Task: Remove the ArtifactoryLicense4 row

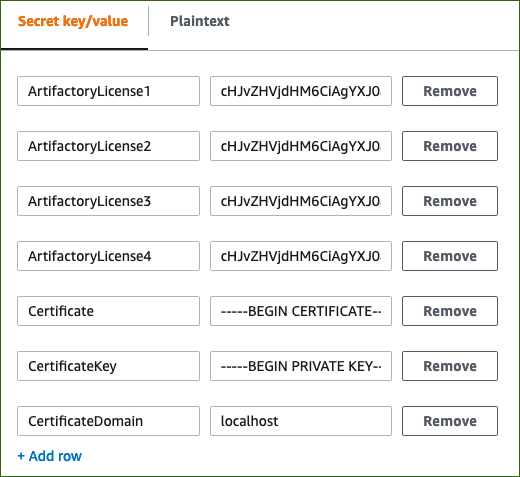Action: pos(450,256)
